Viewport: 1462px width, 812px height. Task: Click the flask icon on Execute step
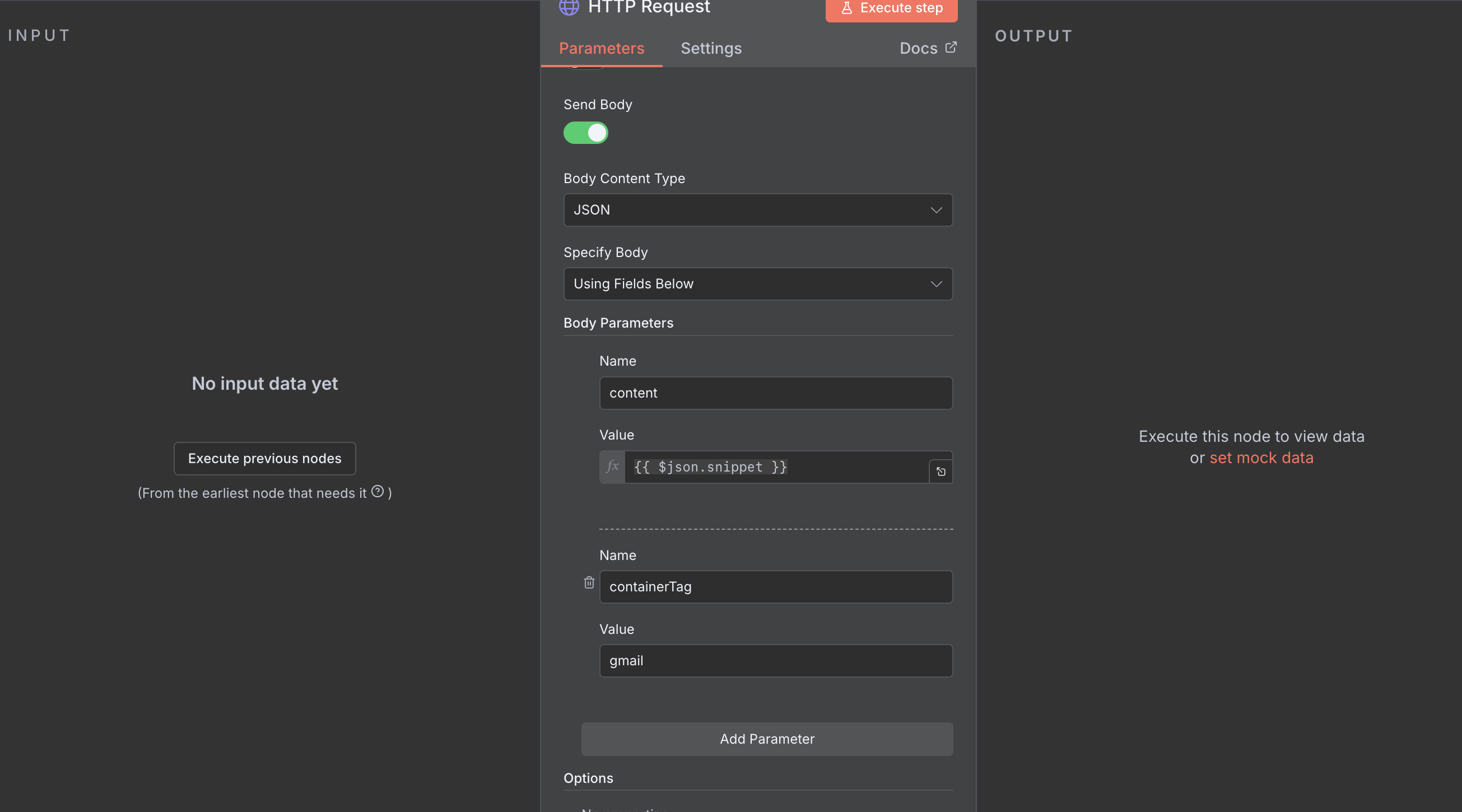coord(846,8)
